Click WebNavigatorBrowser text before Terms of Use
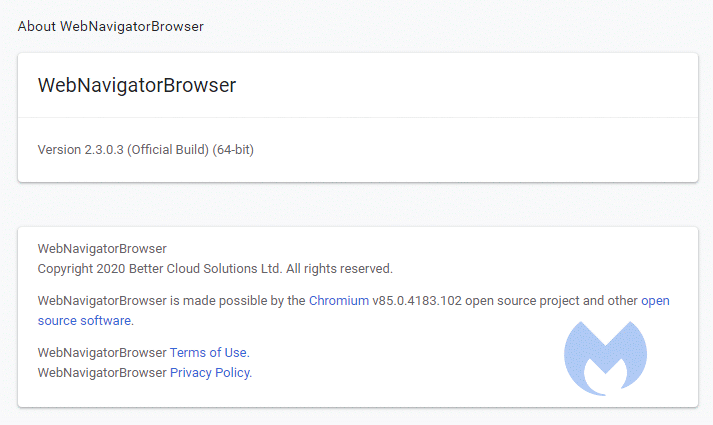The width and height of the screenshot is (713, 425). [x=102, y=353]
